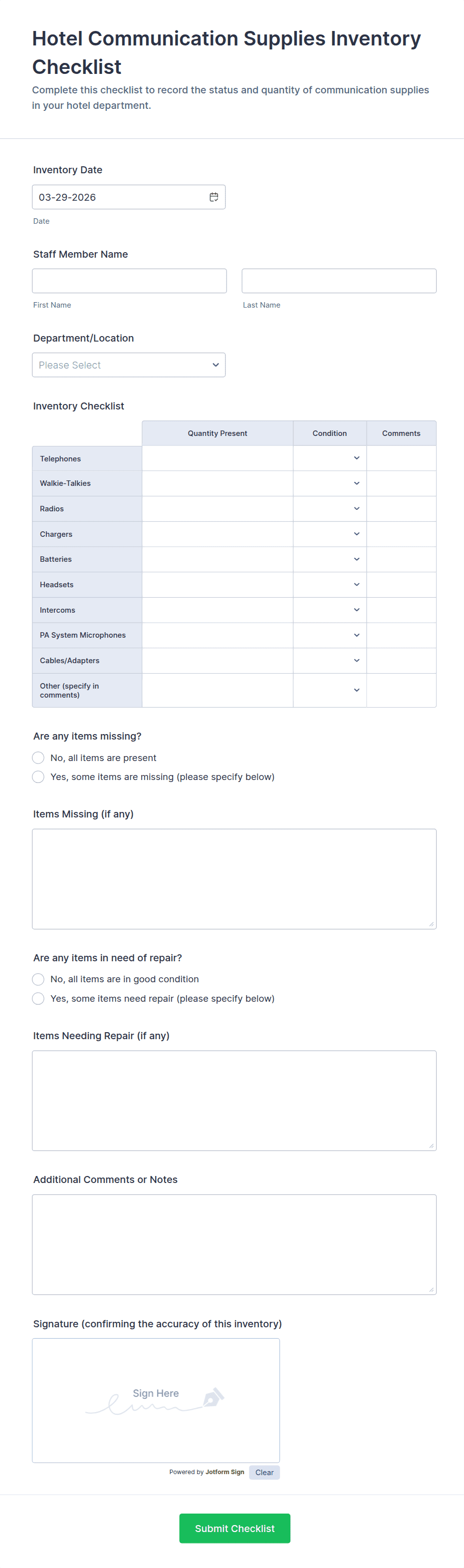Expand Condition dropdown for Telephones
This screenshot has height=1568, width=464.
coord(330,458)
